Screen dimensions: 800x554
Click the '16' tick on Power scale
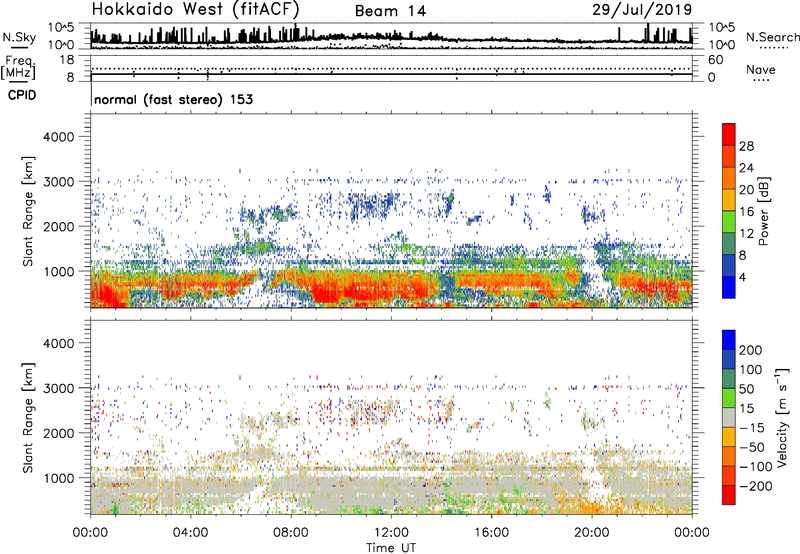point(746,212)
